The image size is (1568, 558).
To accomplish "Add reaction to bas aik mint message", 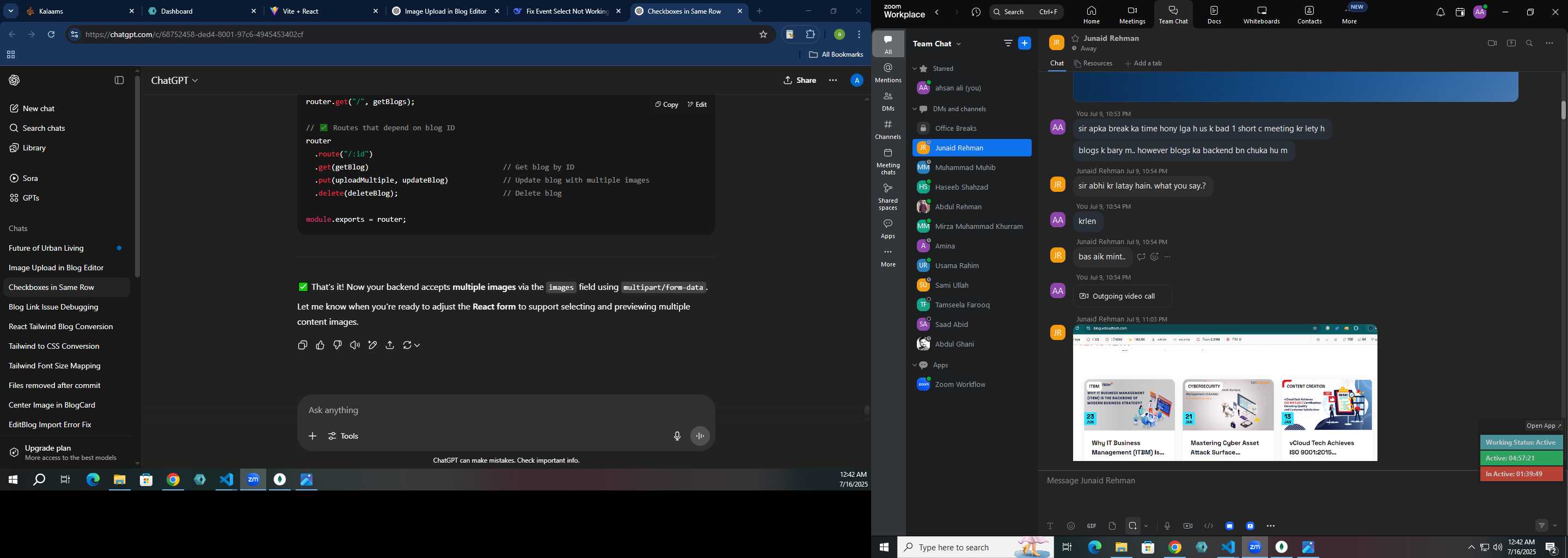I will [x=1154, y=257].
